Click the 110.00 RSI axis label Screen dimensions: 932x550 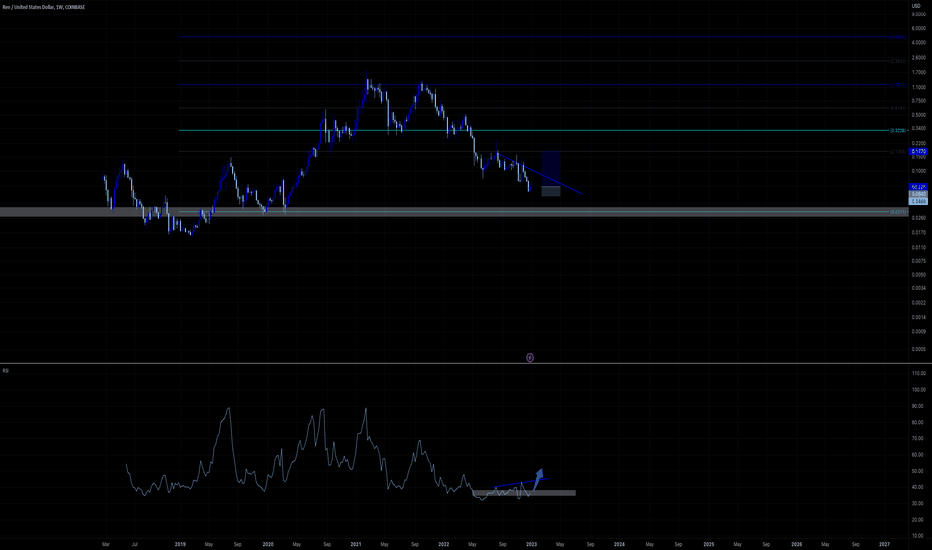pyautogui.click(x=918, y=373)
